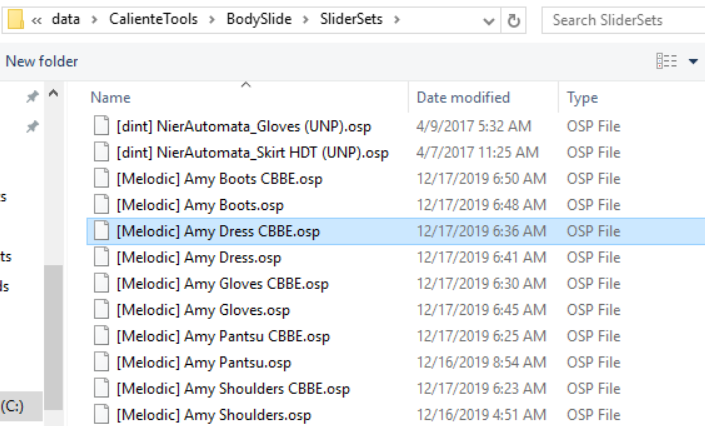Sort by Date modified column header

463,98
